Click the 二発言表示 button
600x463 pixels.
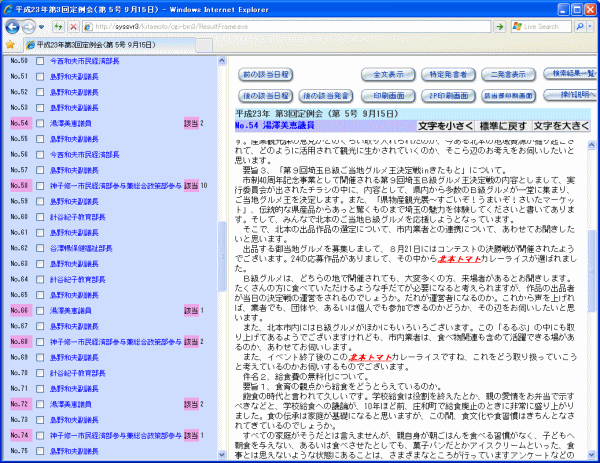[508, 74]
